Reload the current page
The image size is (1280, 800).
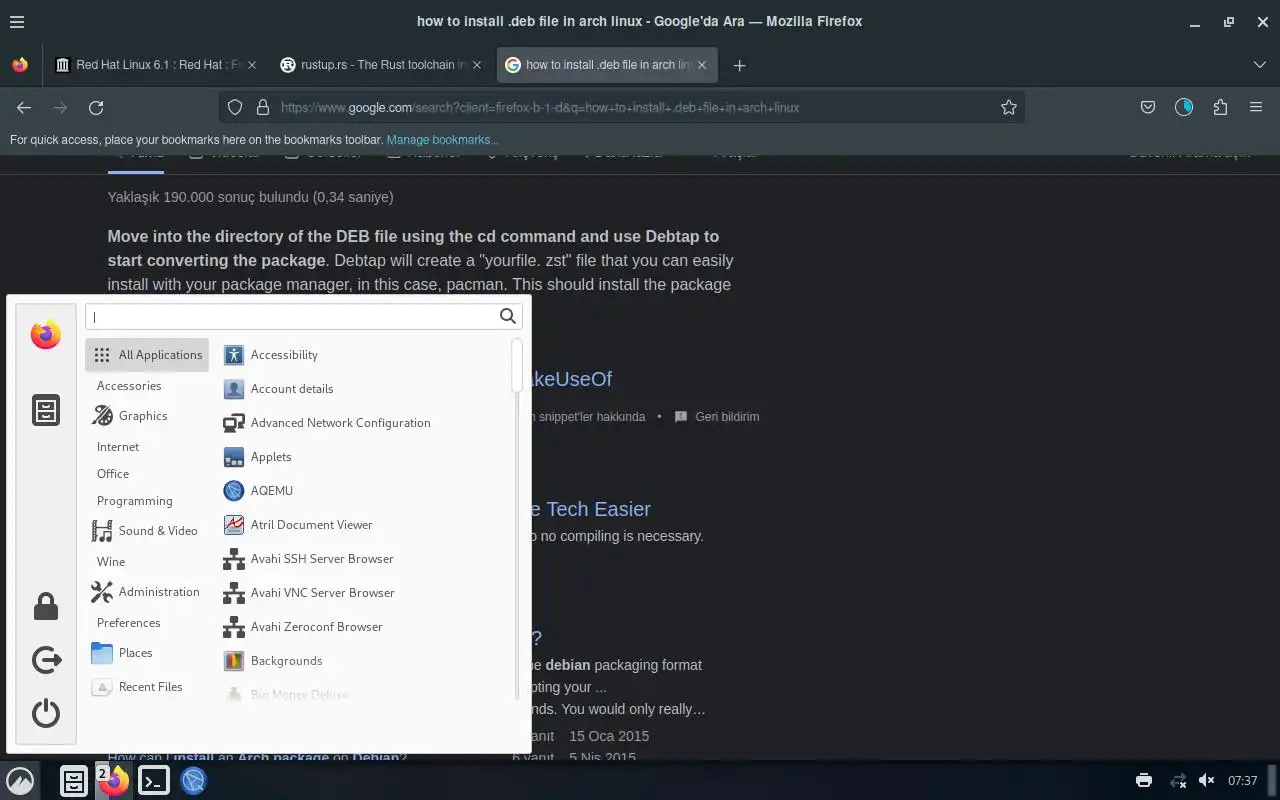pos(96,107)
